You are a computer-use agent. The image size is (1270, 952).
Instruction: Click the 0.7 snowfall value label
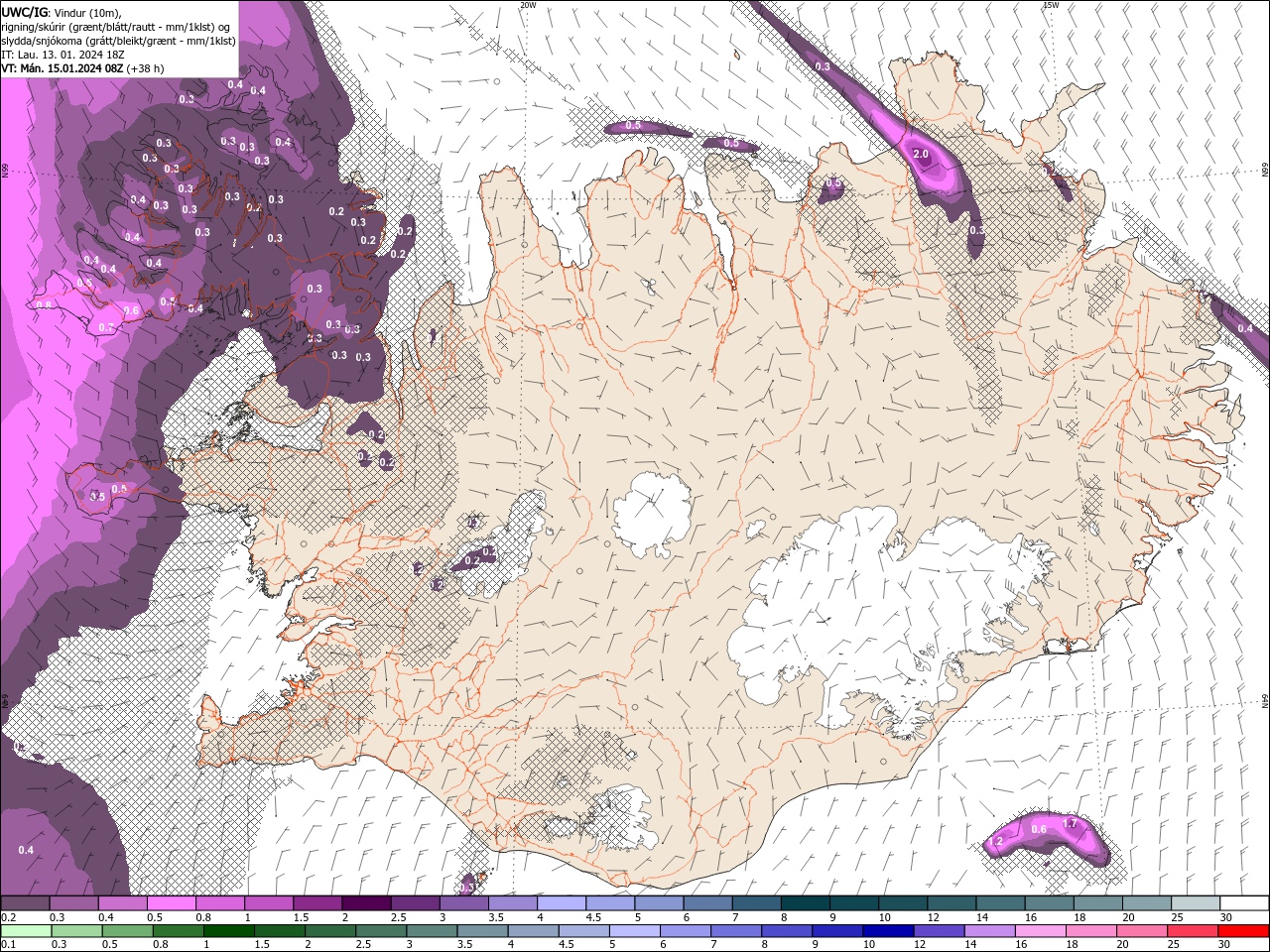[x=105, y=327]
